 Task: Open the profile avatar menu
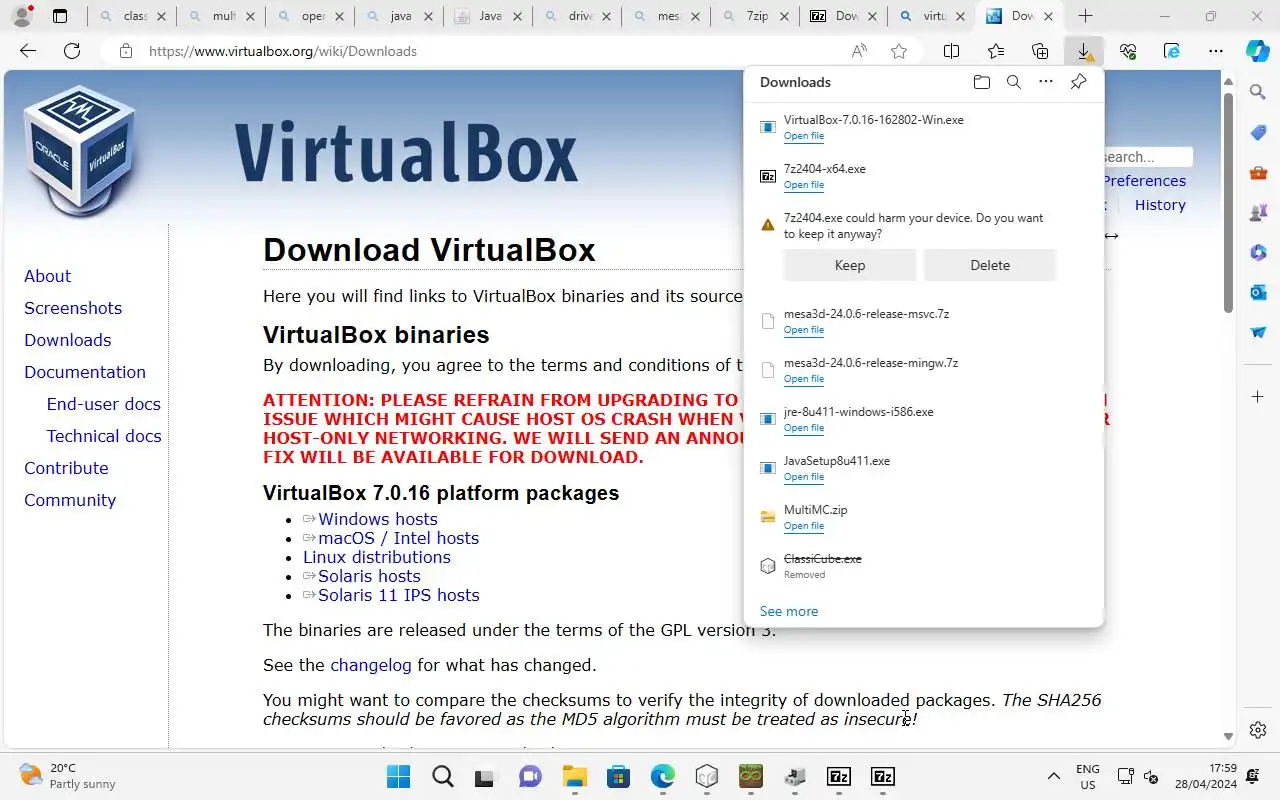pos(22,16)
